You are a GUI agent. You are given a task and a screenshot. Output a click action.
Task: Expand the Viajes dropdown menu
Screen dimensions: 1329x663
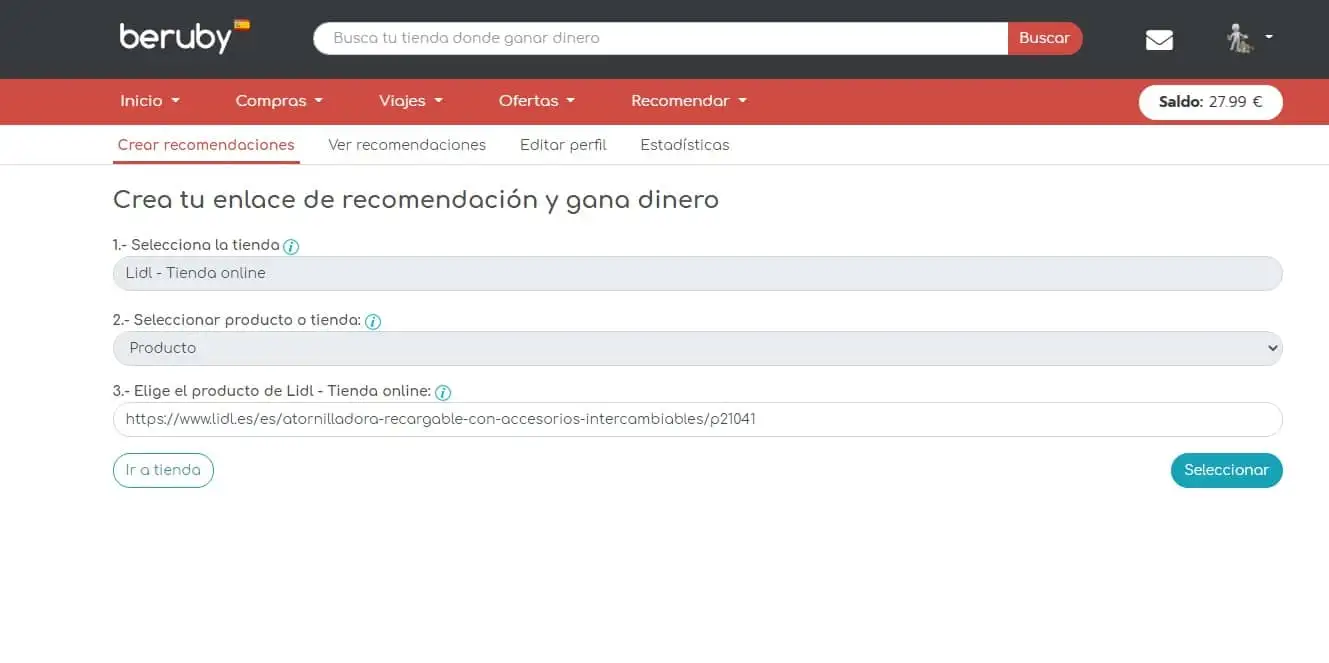click(x=410, y=101)
